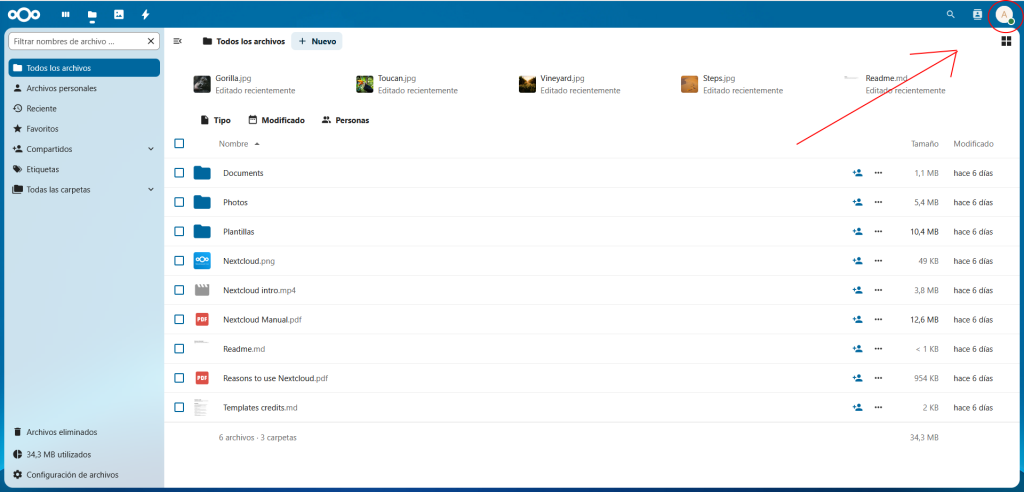The image size is (1024, 492).
Task: Open the Modificado filter dropdown
Action: tap(276, 120)
